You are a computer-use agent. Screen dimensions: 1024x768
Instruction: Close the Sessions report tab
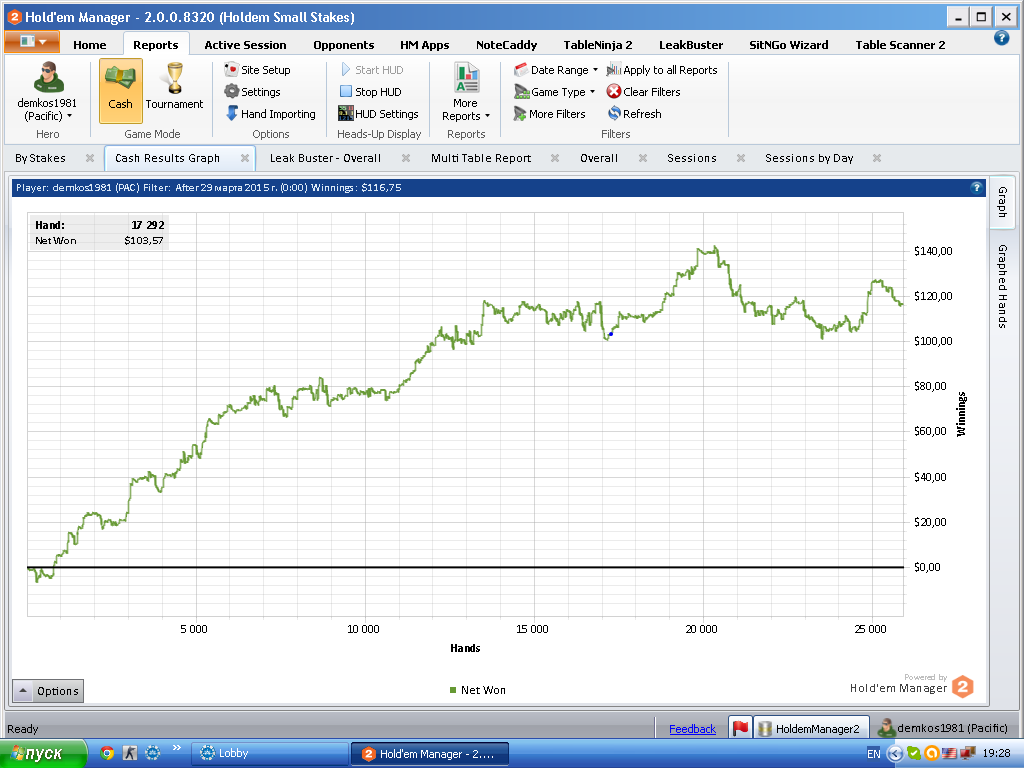point(741,158)
